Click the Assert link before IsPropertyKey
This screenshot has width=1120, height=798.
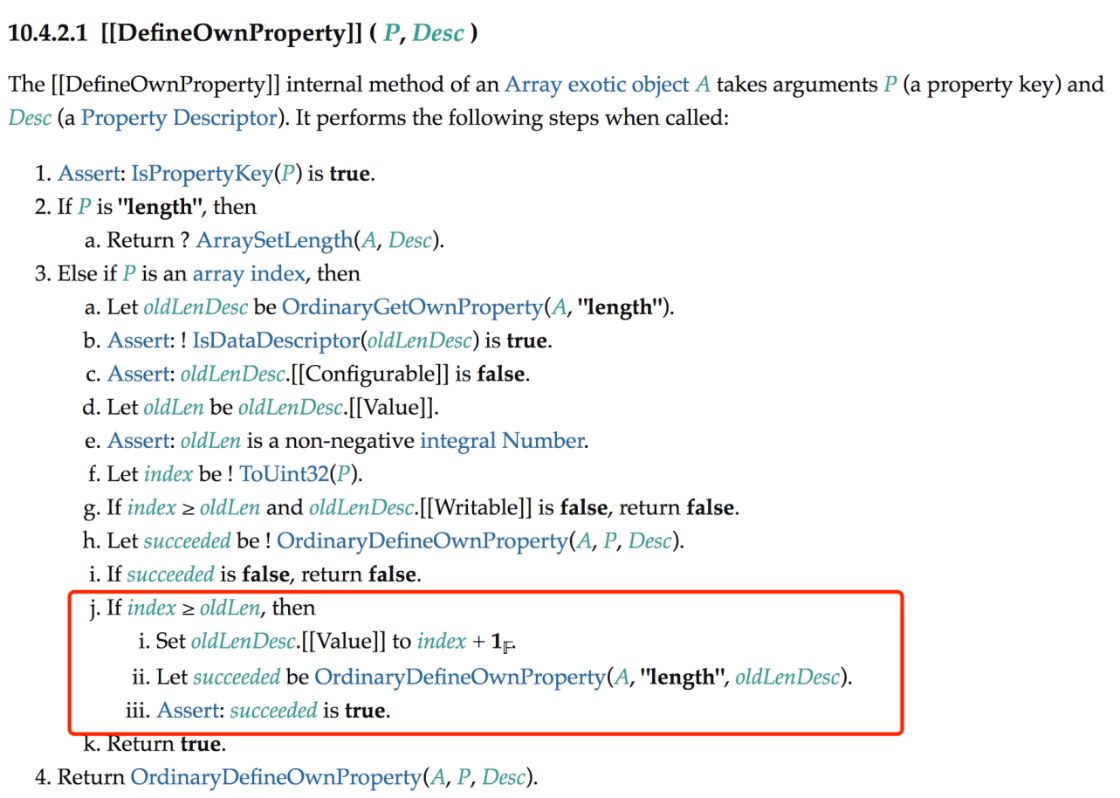click(89, 174)
